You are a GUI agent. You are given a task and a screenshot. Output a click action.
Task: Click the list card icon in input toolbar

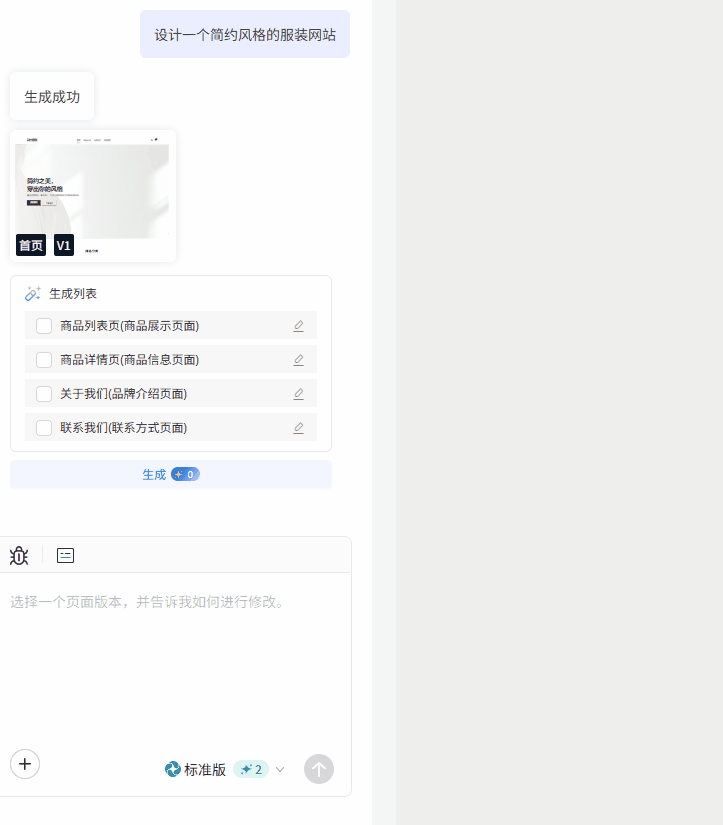(x=65, y=555)
